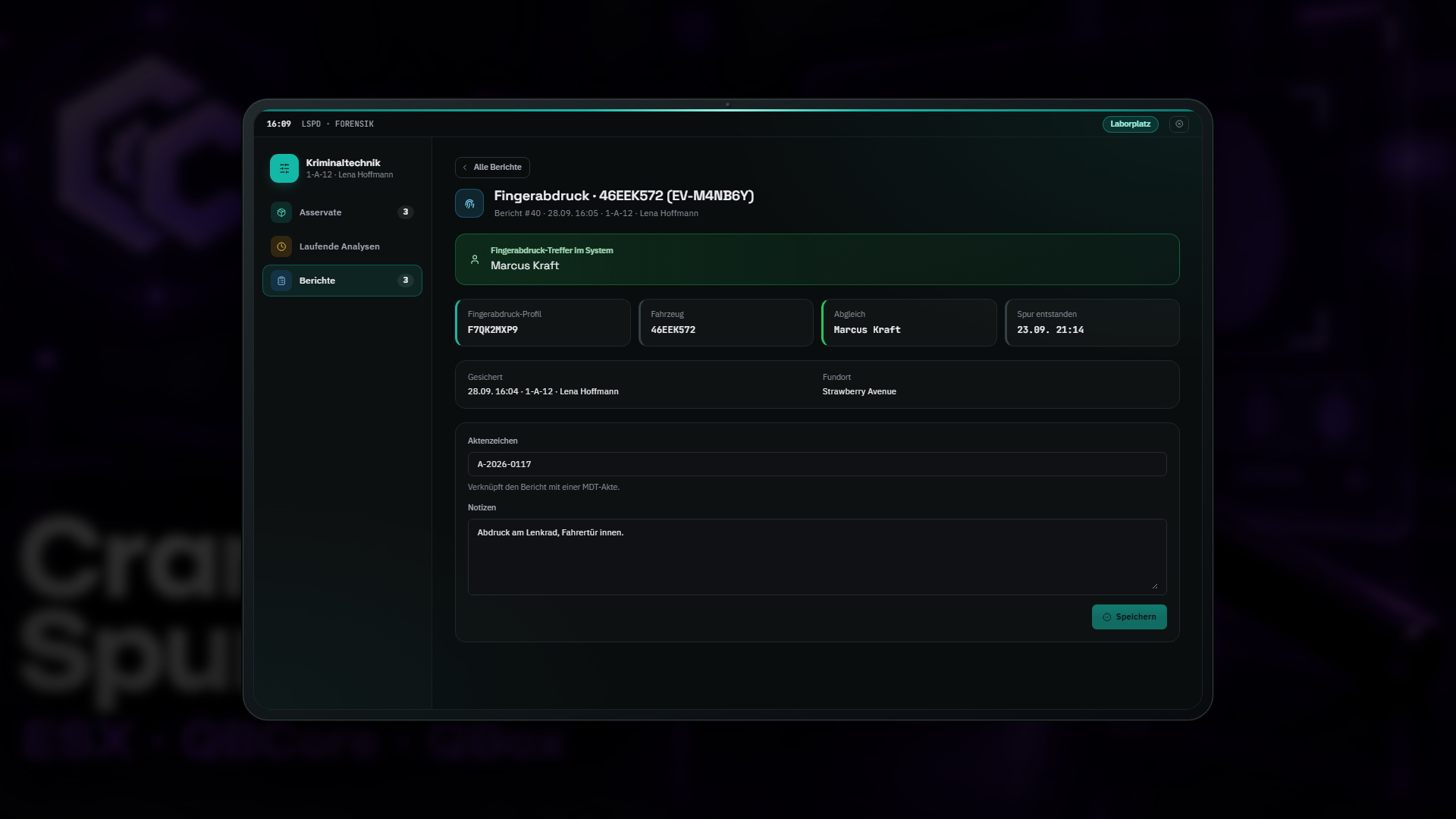Screen dimensions: 1456x819
Task: Click the Berichte clipboard icon
Action: [281, 281]
